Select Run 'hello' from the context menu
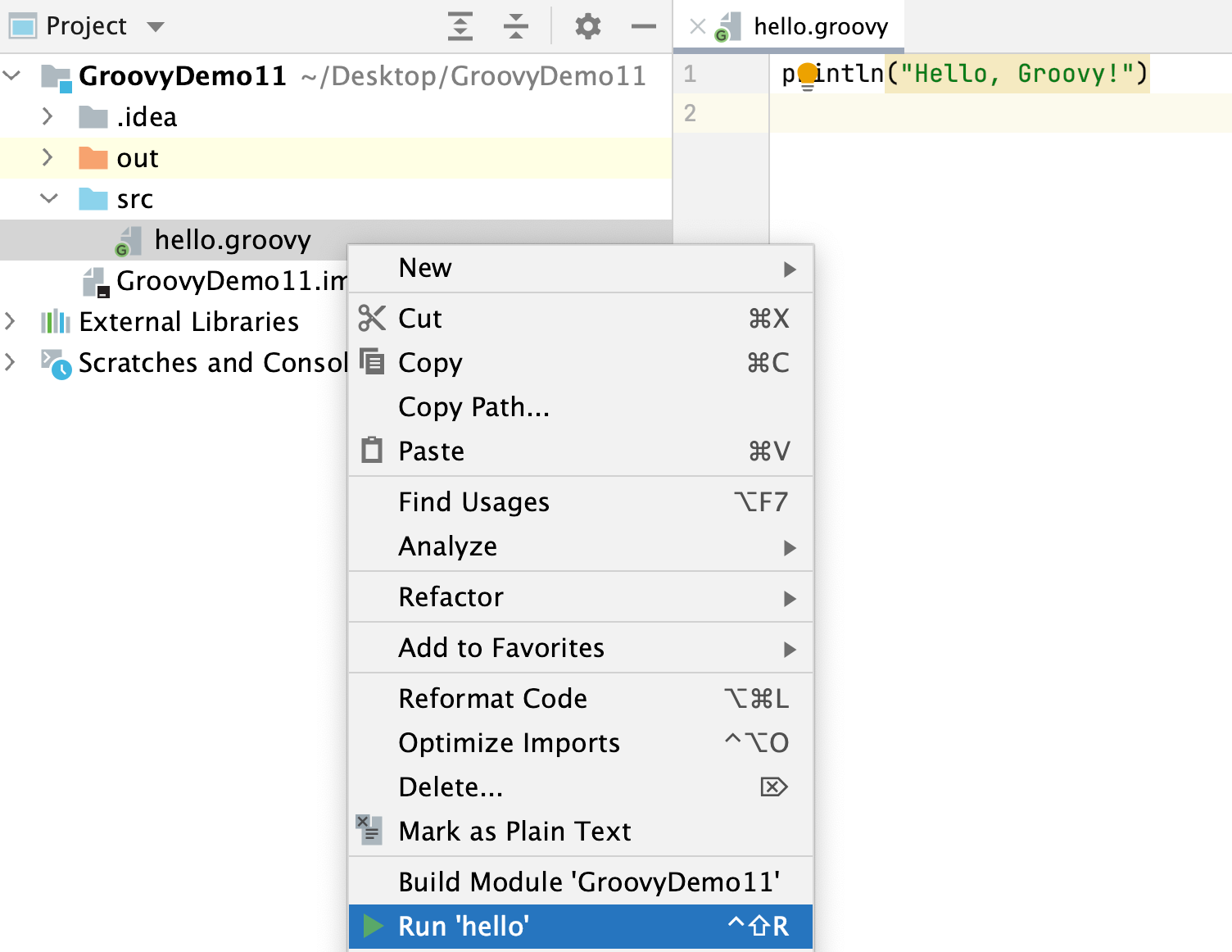This screenshot has height=952, width=1232. [x=463, y=926]
